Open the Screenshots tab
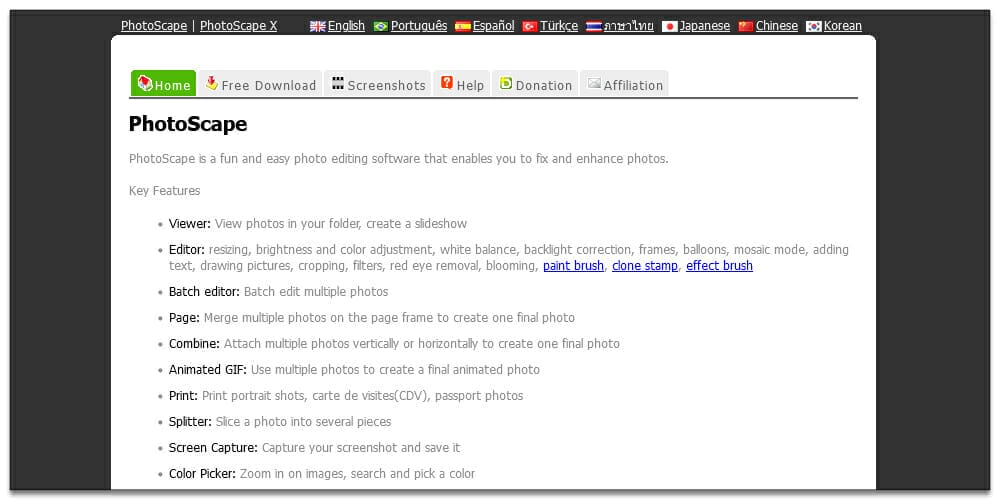 click(378, 84)
